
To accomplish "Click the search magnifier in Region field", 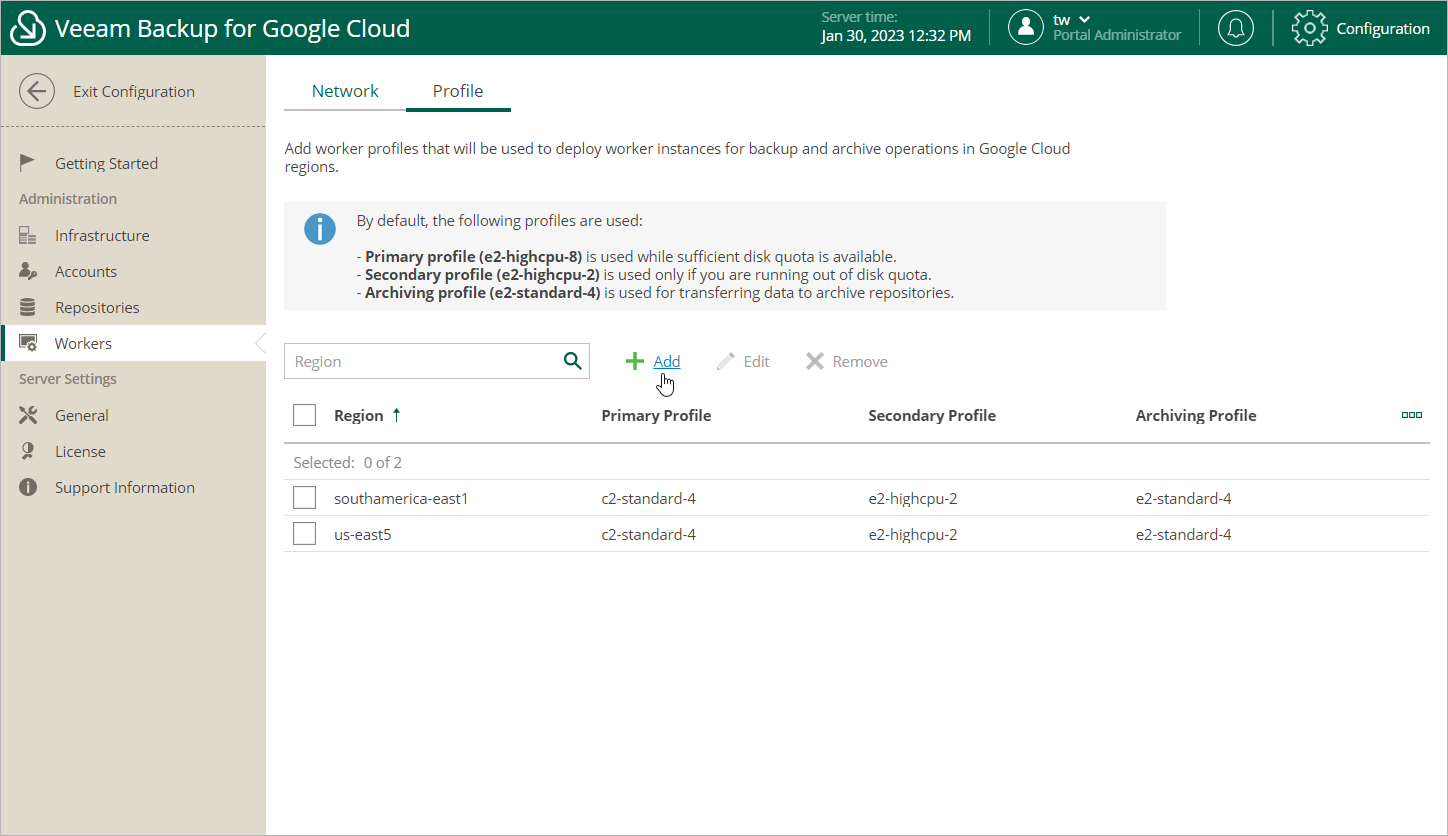I will tap(572, 361).
